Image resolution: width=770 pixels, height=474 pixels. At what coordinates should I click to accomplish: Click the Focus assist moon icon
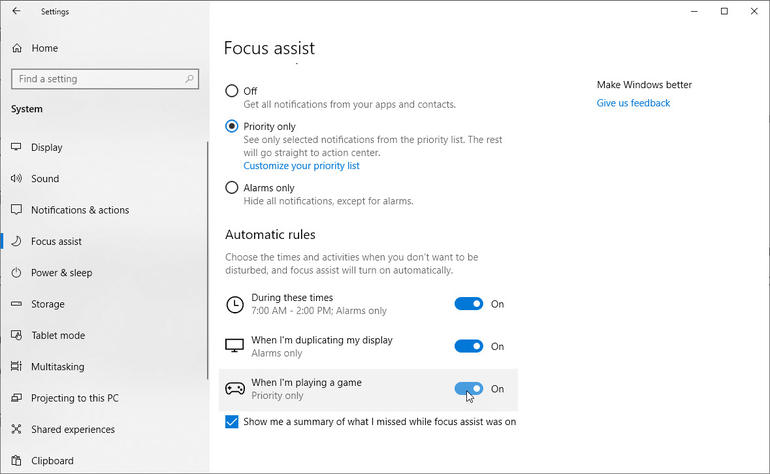point(16,241)
